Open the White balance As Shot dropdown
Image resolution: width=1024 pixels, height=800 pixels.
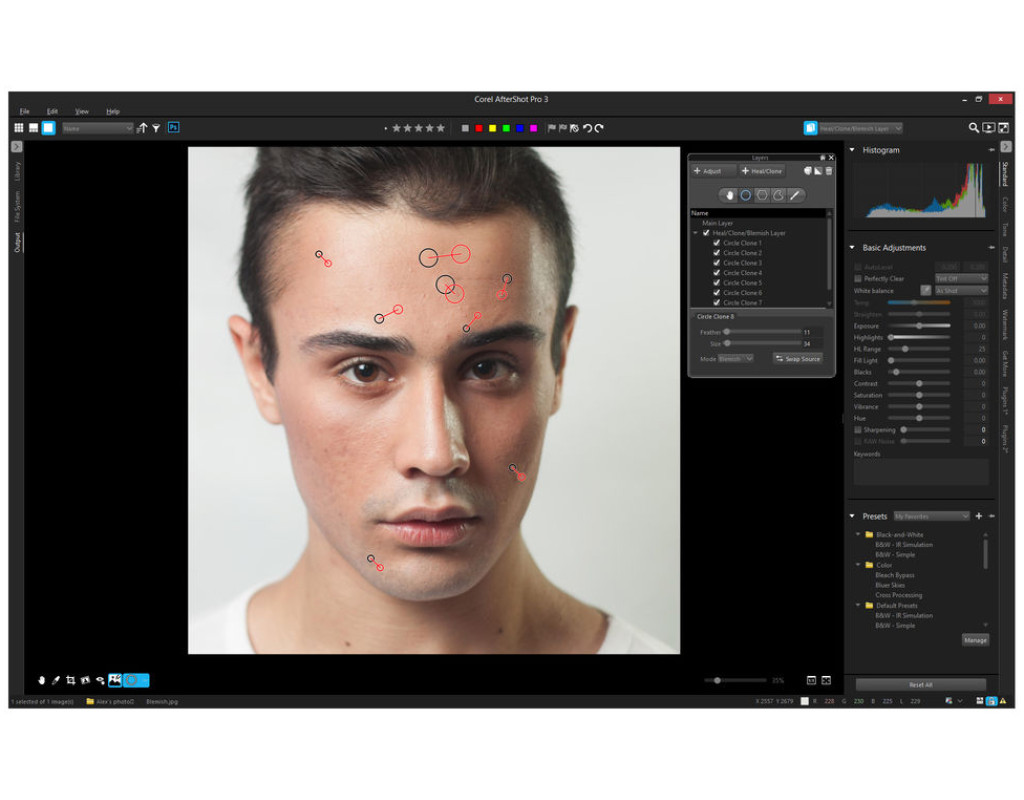[961, 291]
